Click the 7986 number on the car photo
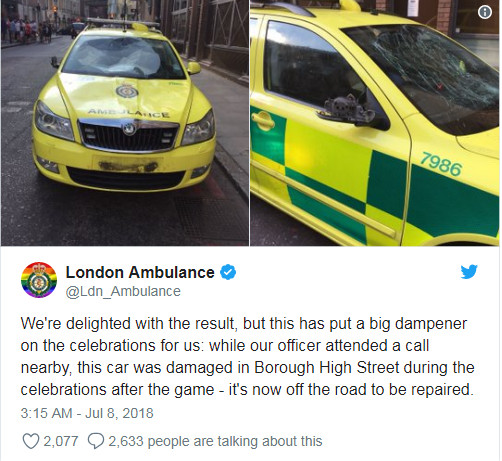 point(441,164)
